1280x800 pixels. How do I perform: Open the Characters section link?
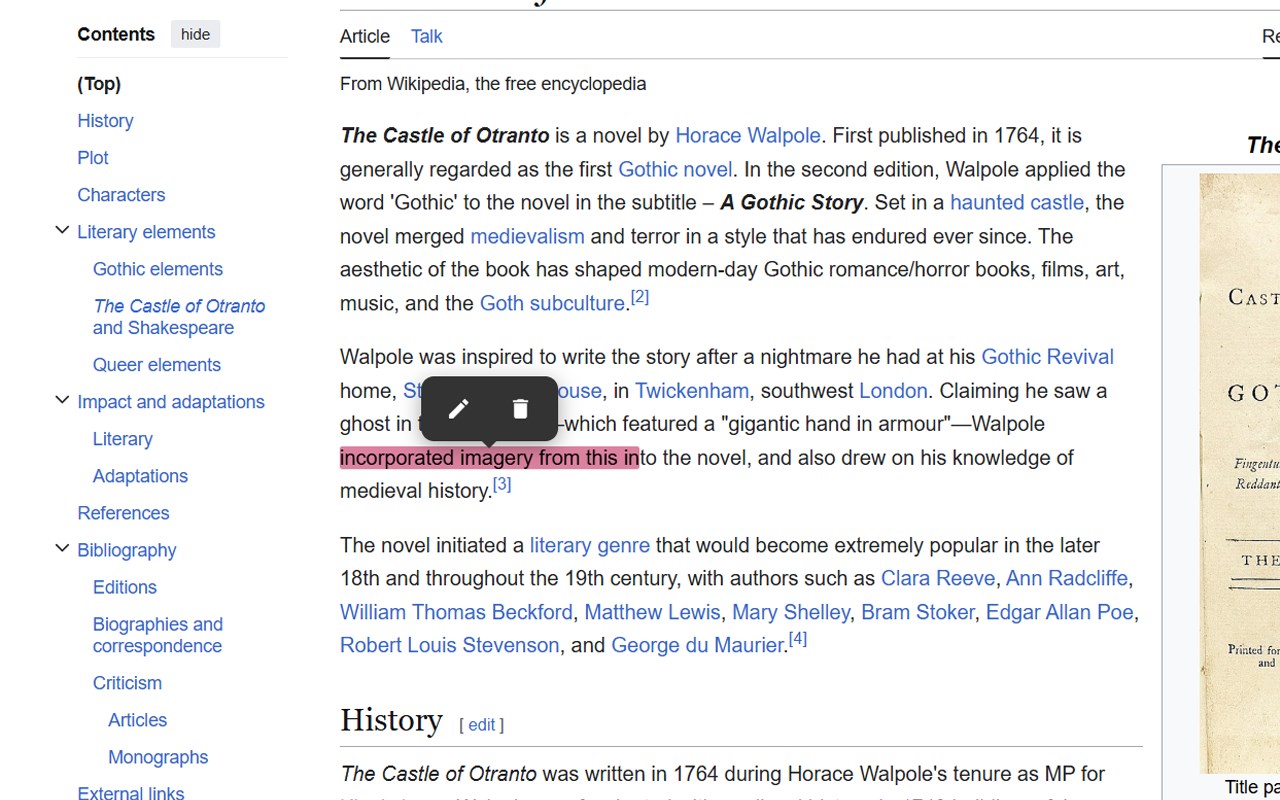(121, 195)
